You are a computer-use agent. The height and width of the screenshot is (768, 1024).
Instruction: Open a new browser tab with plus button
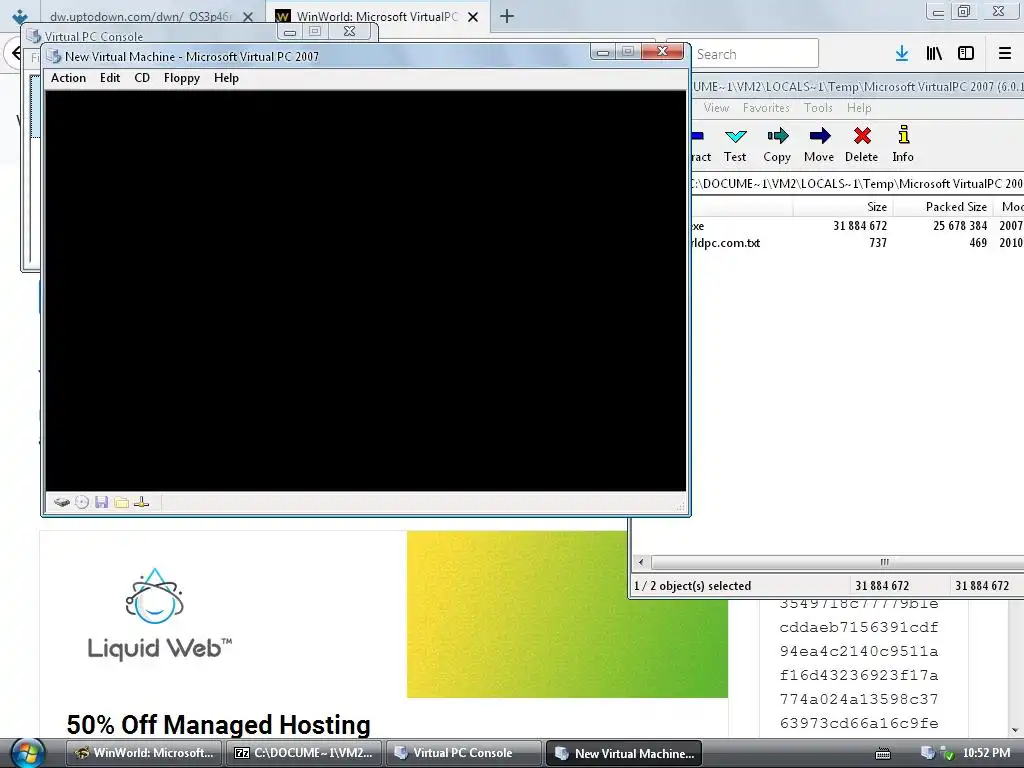click(507, 16)
